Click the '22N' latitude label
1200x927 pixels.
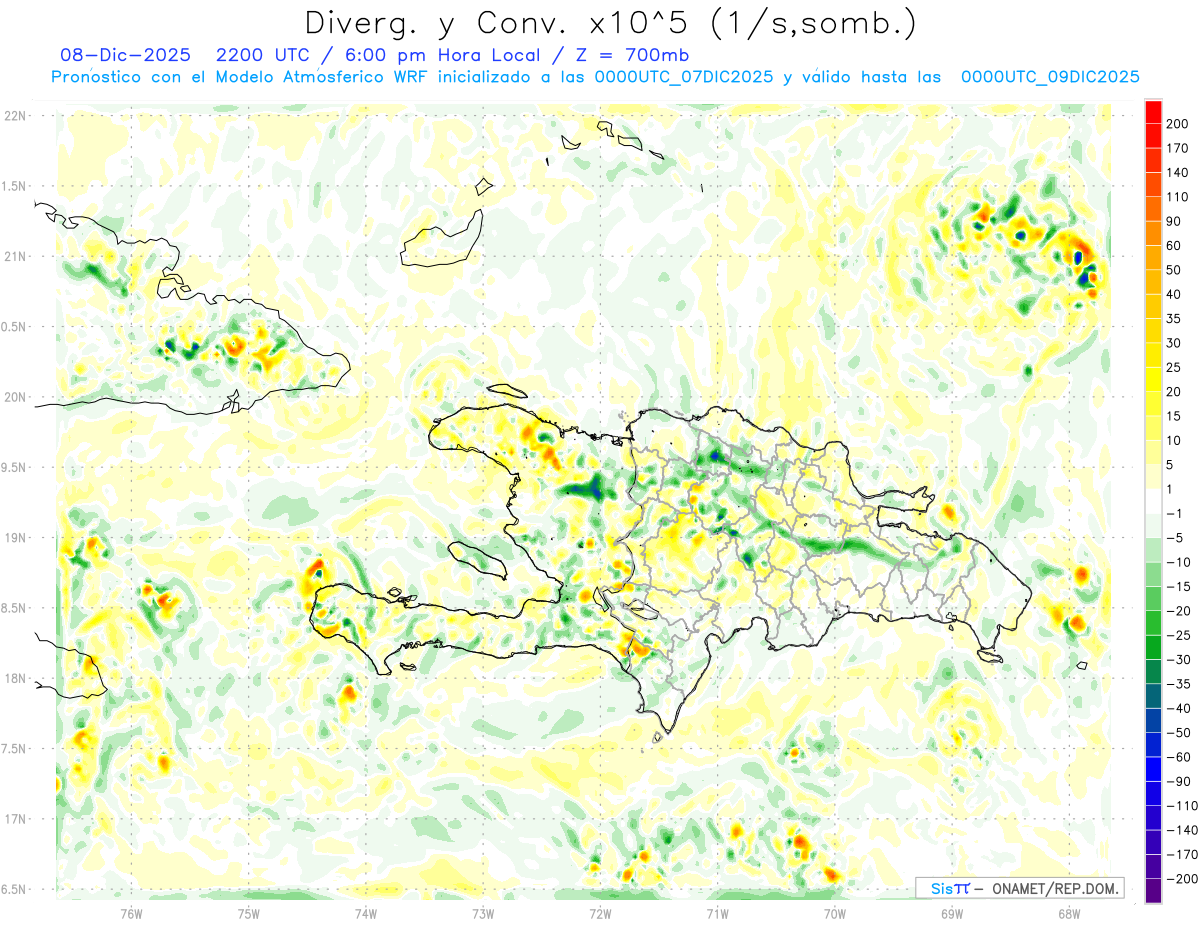click(14, 115)
